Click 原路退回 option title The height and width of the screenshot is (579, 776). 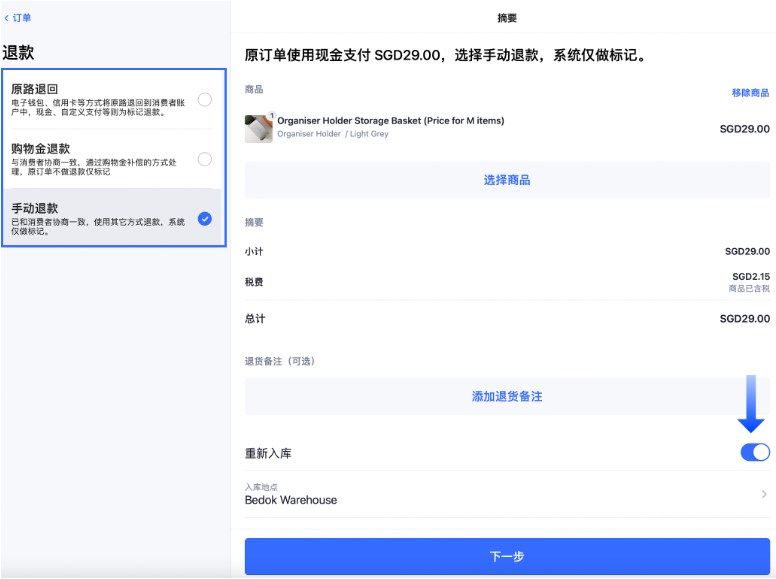(35, 89)
